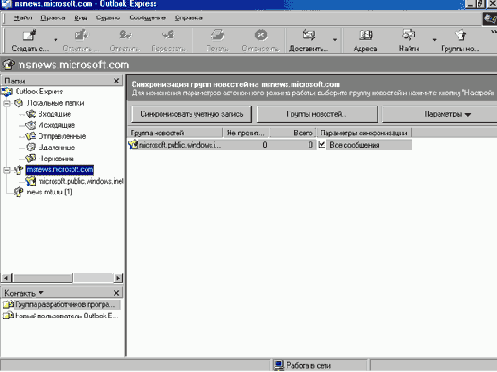The height and width of the screenshot is (372, 497).
Task: Click the Reply to Group toolbar icon
Action: 81,35
